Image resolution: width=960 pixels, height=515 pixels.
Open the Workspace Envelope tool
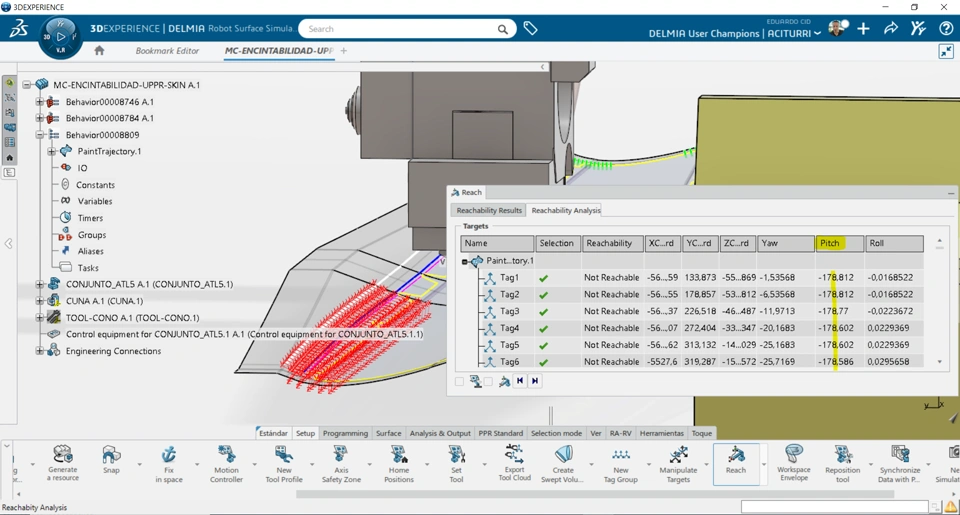[x=793, y=463]
